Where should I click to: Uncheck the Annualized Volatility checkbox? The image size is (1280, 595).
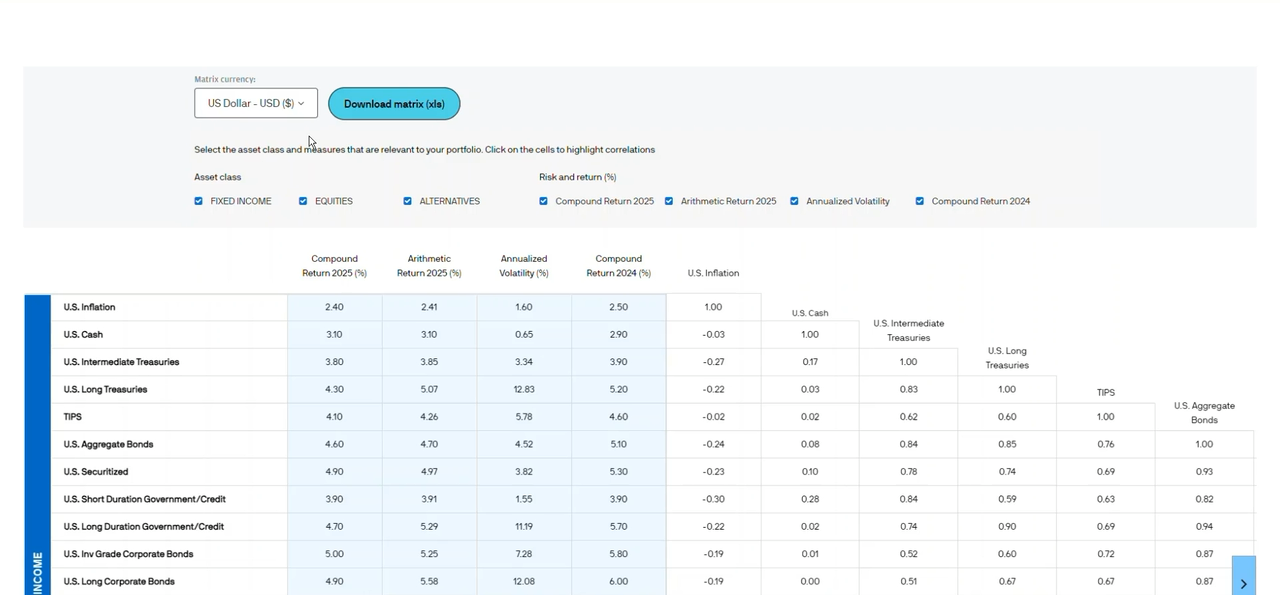(795, 201)
